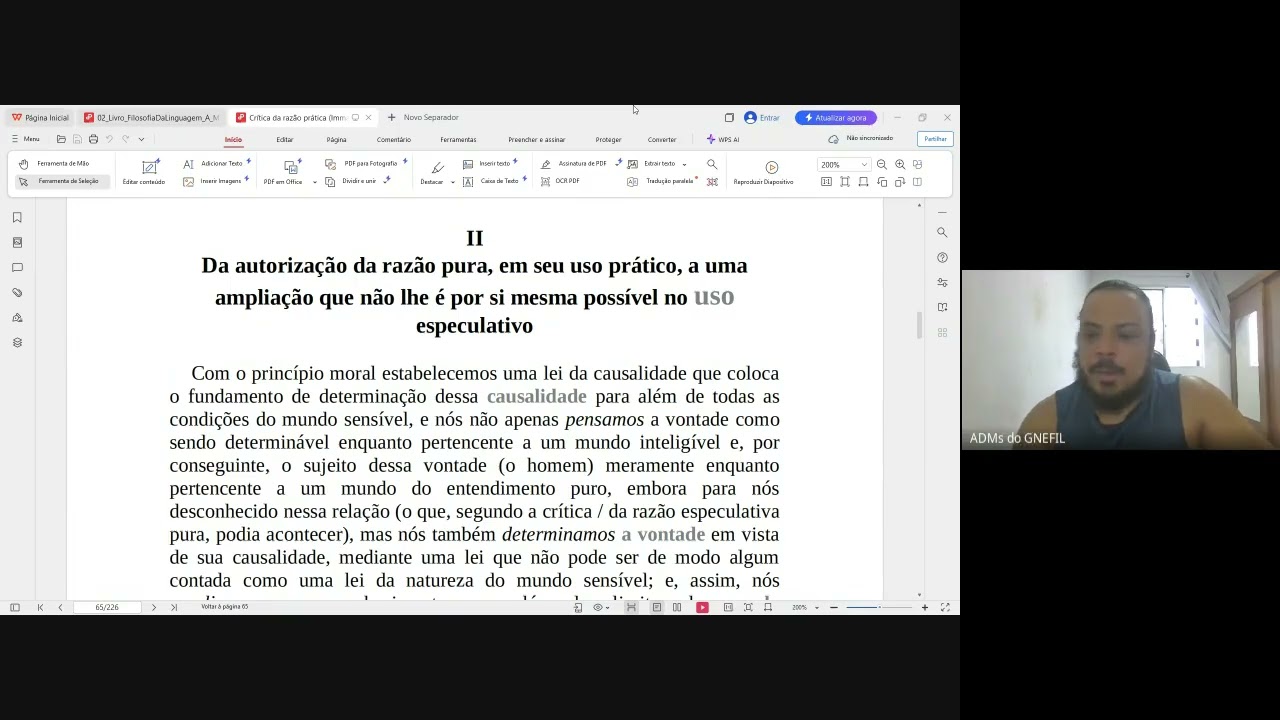
Task: Open the thumbnails panel in the left sidebar
Action: (17, 242)
